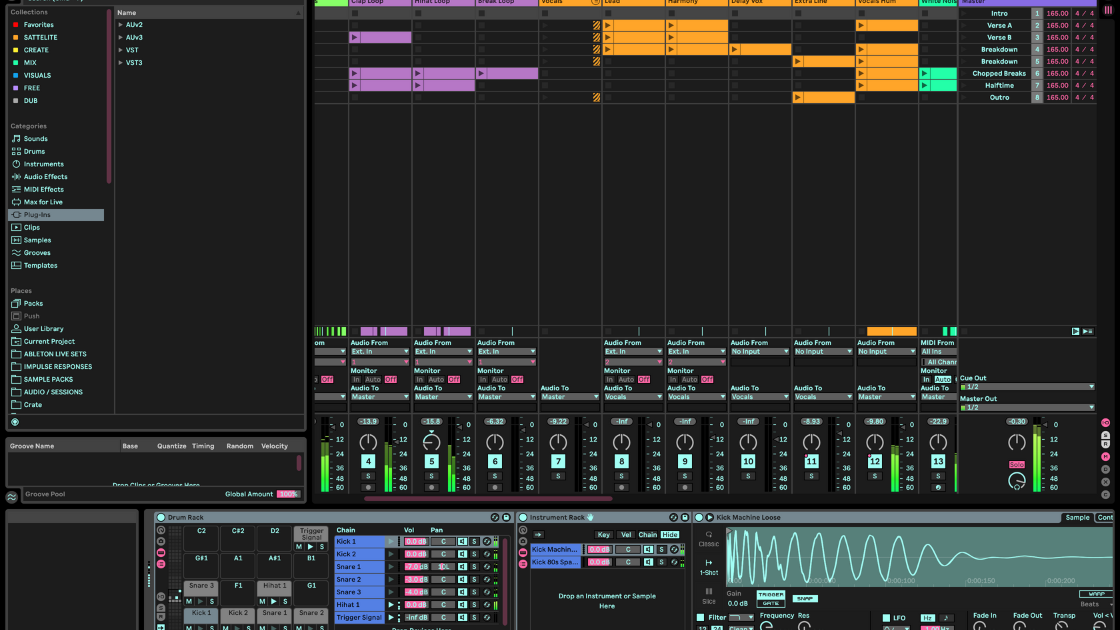Adjust the track 5 pan knob
Screen dimensions: 1120x630
pos(431,441)
